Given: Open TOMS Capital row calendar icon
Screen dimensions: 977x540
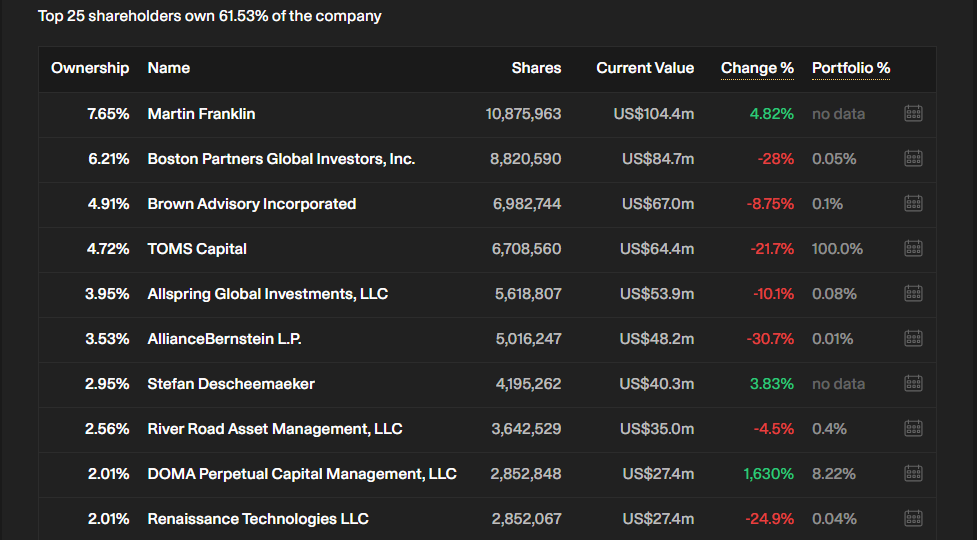Looking at the screenshot, I should (x=912, y=249).
